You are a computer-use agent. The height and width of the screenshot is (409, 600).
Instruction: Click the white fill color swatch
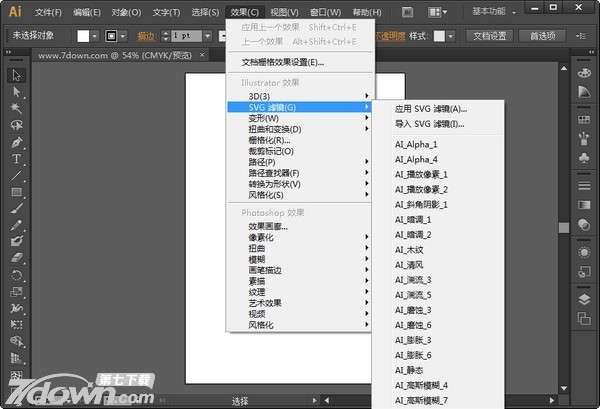point(83,35)
